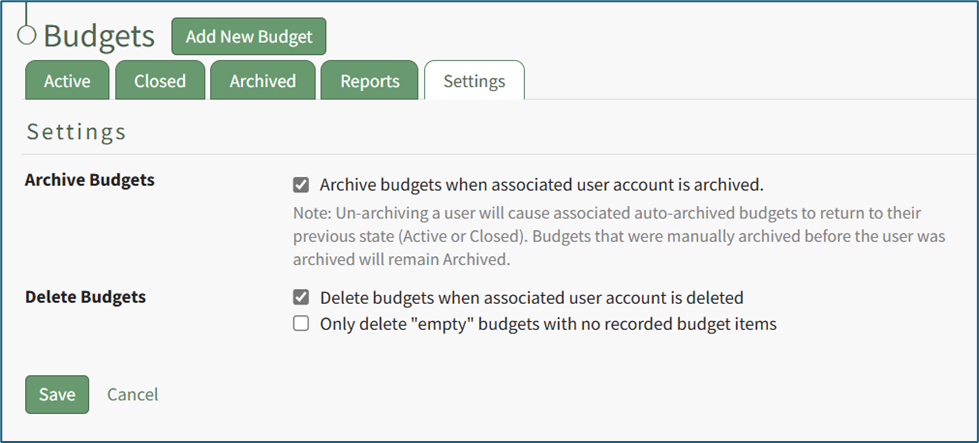
Task: Click the 'Only delete "empty" budgets' label text
Action: [x=548, y=324]
